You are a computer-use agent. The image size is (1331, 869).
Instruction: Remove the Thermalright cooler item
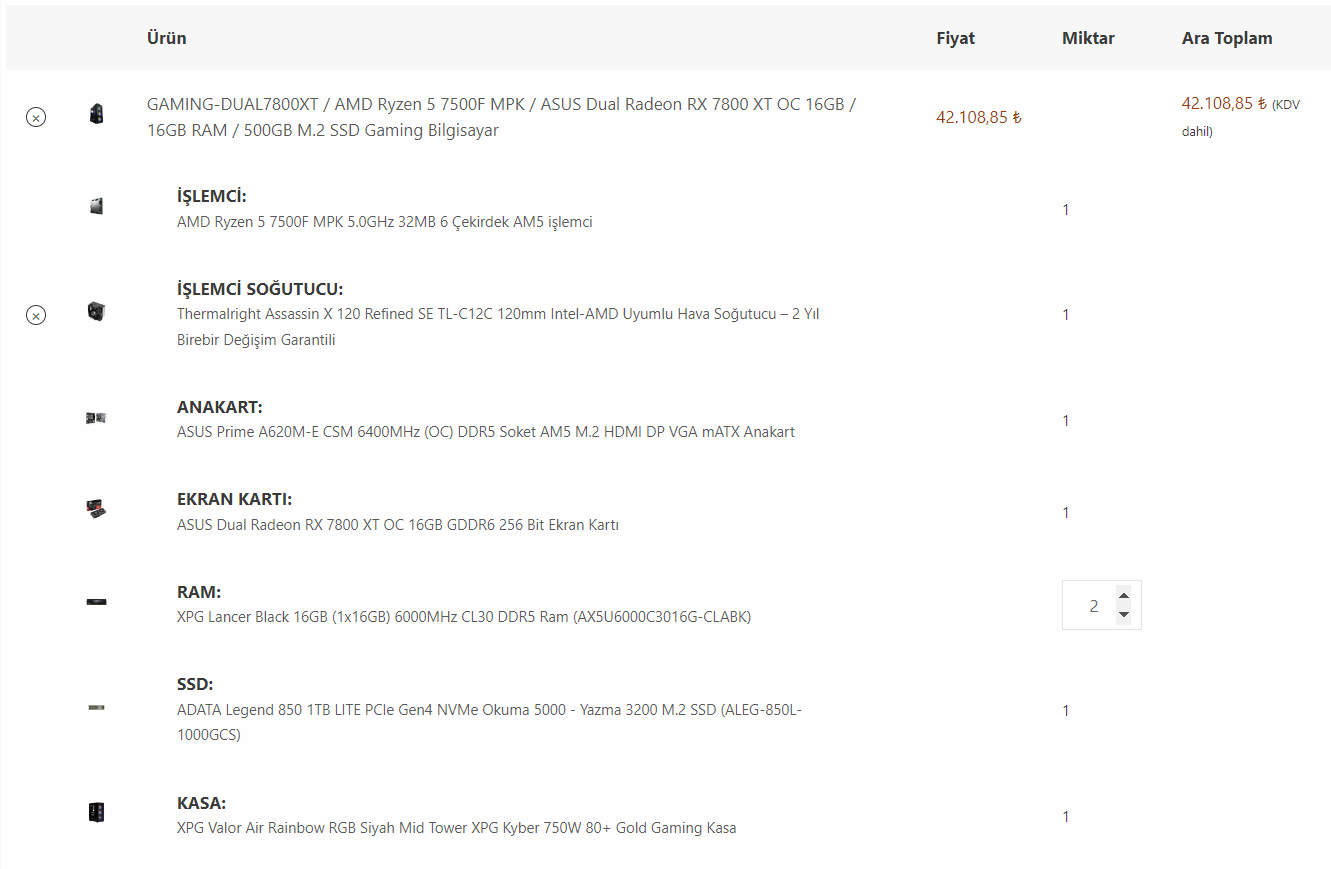[36, 316]
